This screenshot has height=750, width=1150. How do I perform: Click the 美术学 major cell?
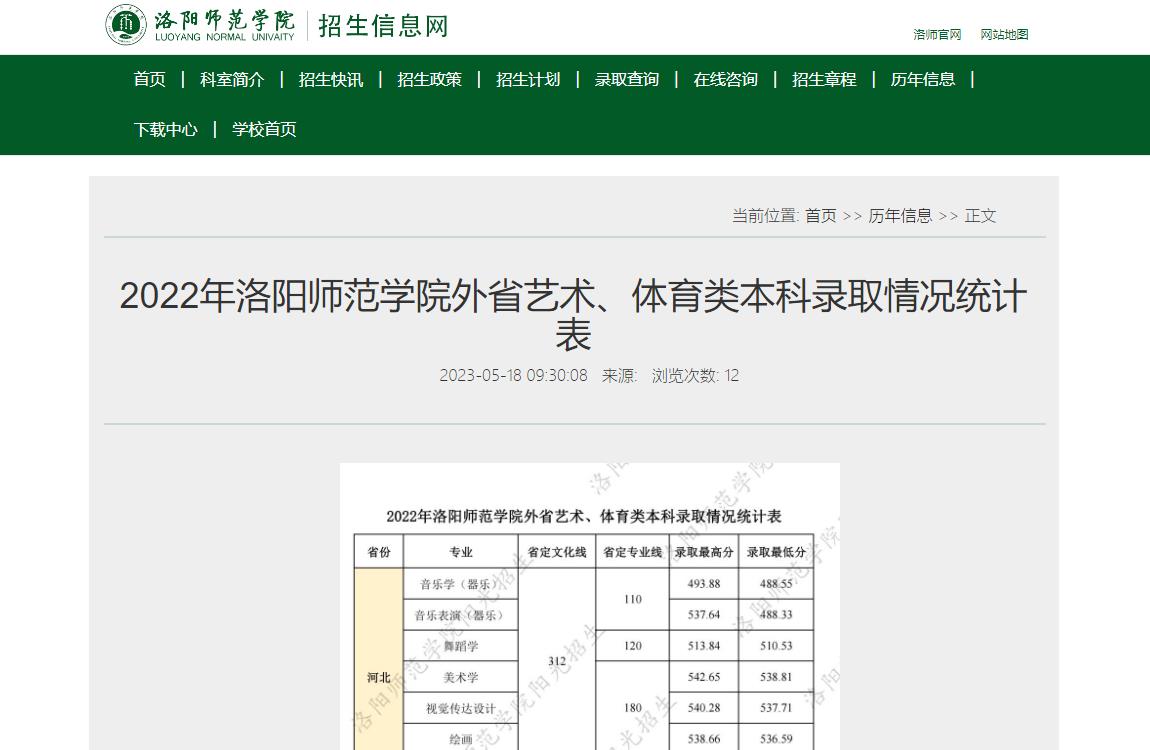461,677
